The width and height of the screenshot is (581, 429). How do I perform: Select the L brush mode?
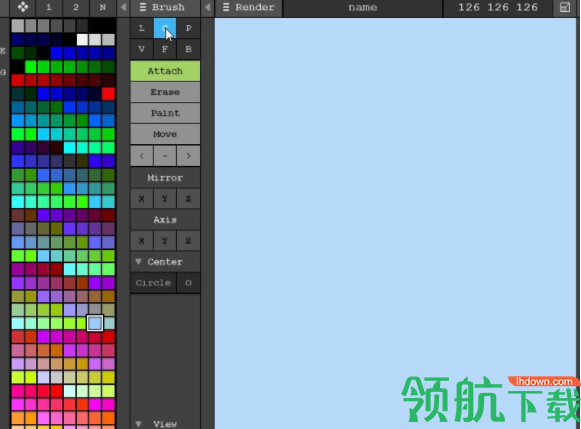[x=141, y=28]
